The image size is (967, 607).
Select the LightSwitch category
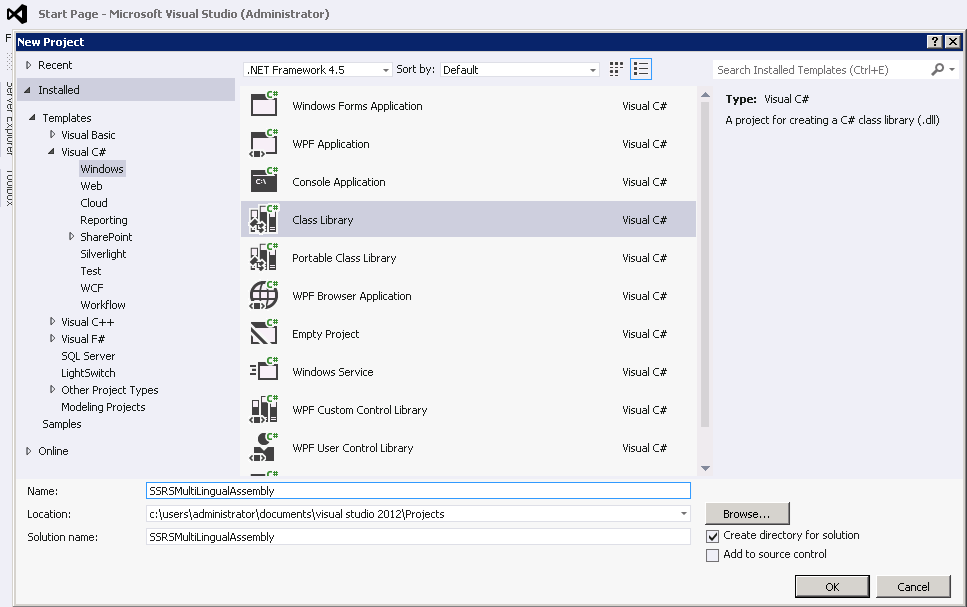tap(88, 373)
